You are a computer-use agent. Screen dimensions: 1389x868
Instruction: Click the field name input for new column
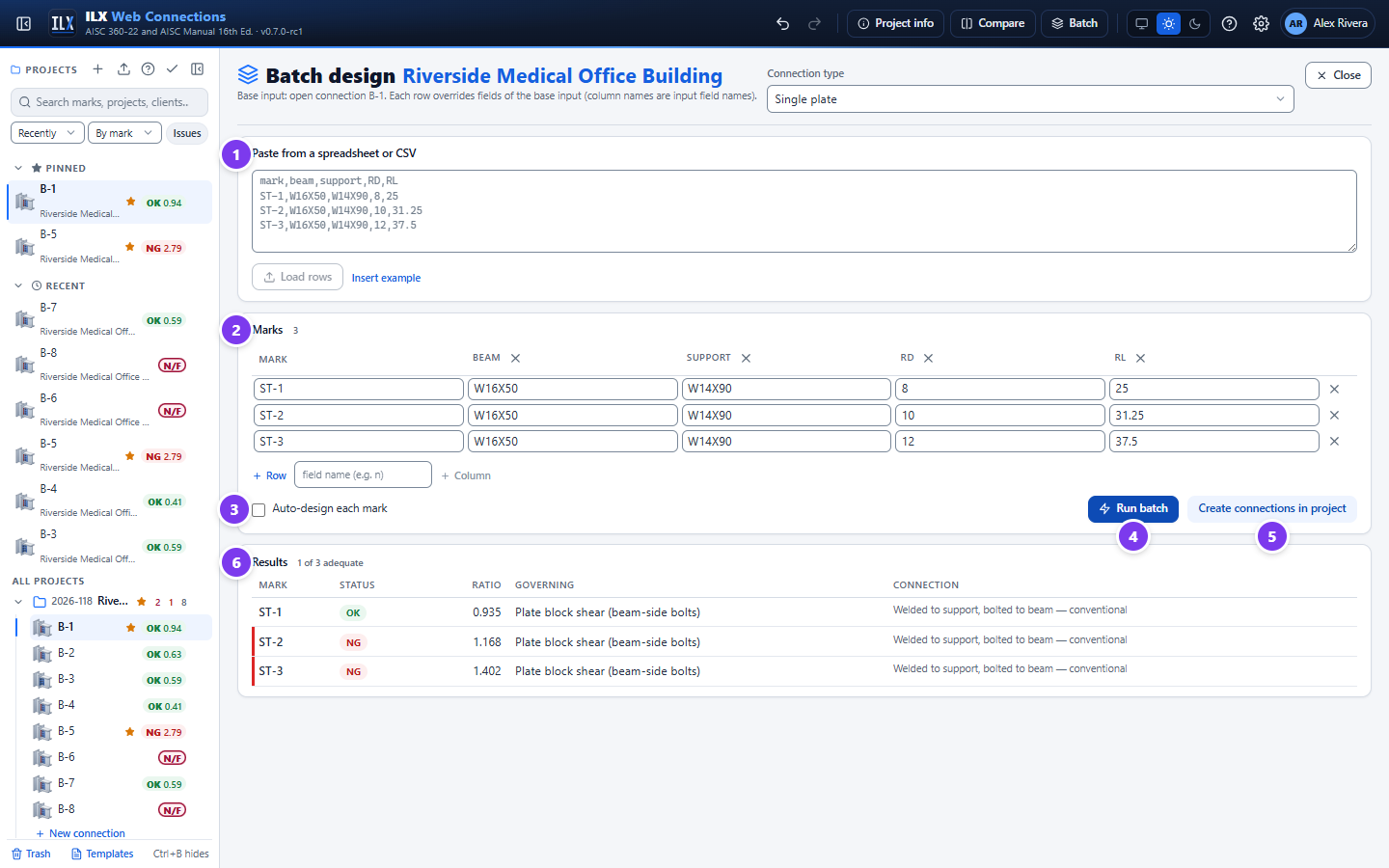tap(363, 475)
